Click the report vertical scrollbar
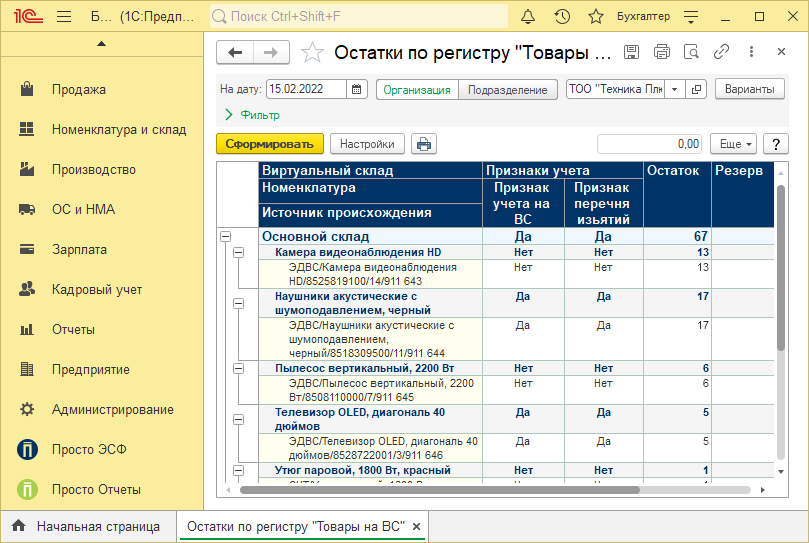The width and height of the screenshot is (809, 543). click(781, 267)
